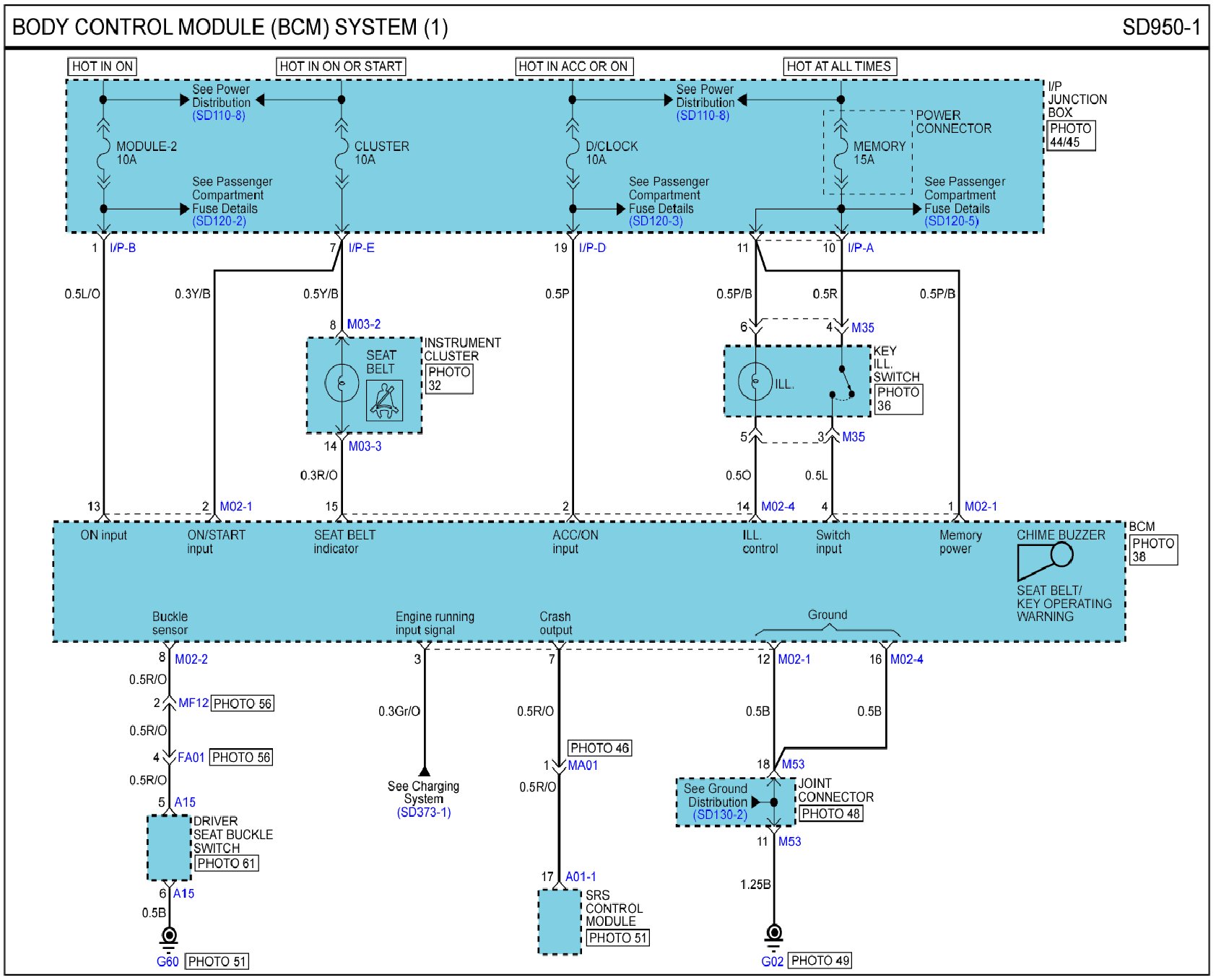Open the SD373-1 charging system link
Image resolution: width=1216 pixels, height=980 pixels.
424,812
